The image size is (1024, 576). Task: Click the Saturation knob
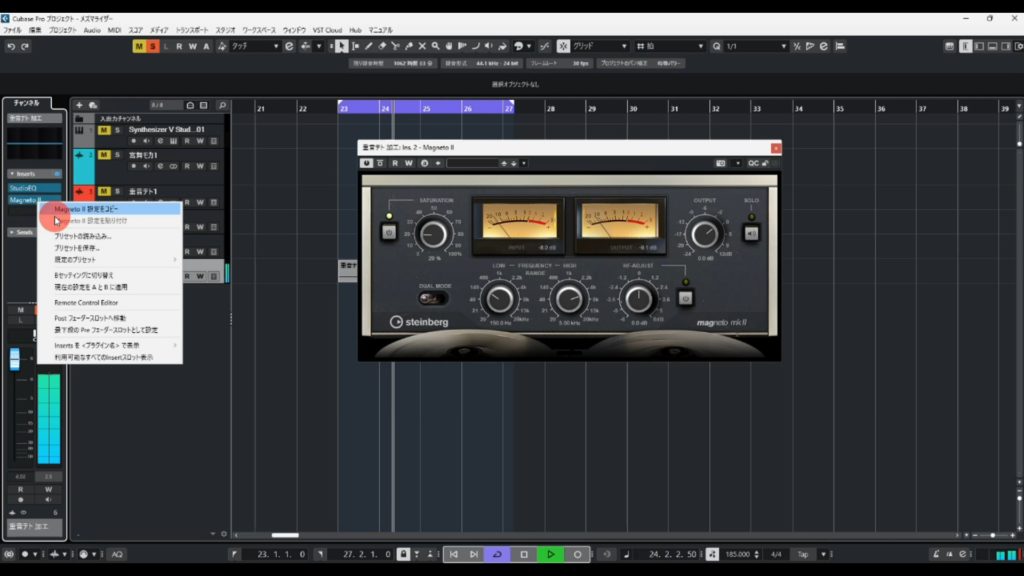[433, 234]
